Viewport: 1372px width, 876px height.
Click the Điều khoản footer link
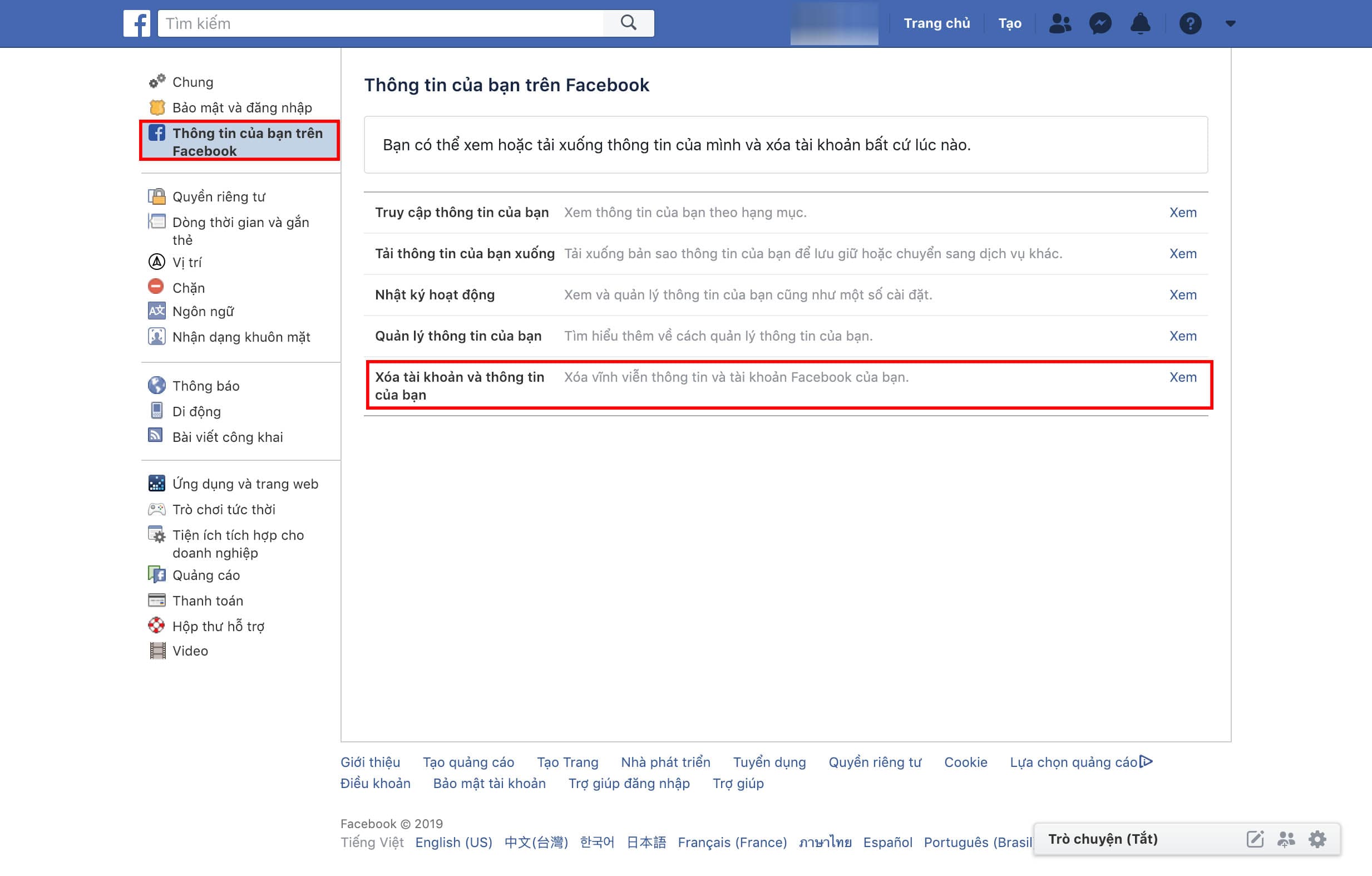click(376, 783)
